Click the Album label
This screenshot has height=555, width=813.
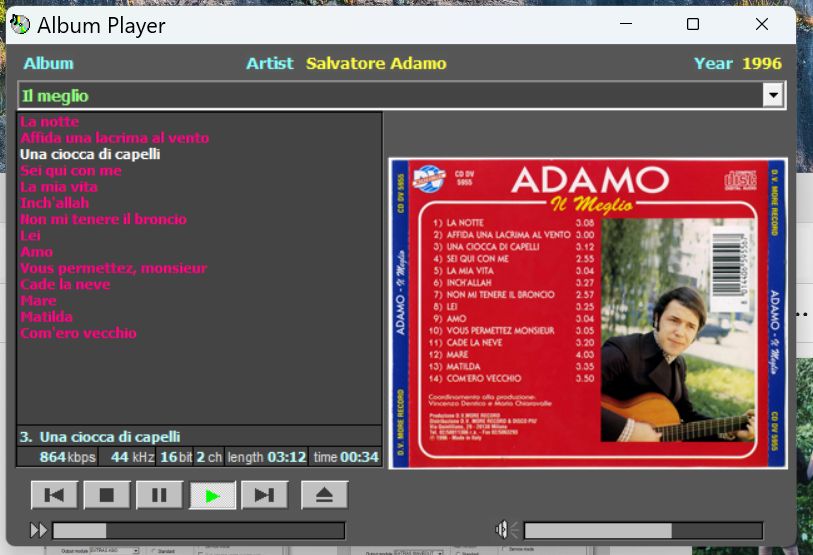48,63
